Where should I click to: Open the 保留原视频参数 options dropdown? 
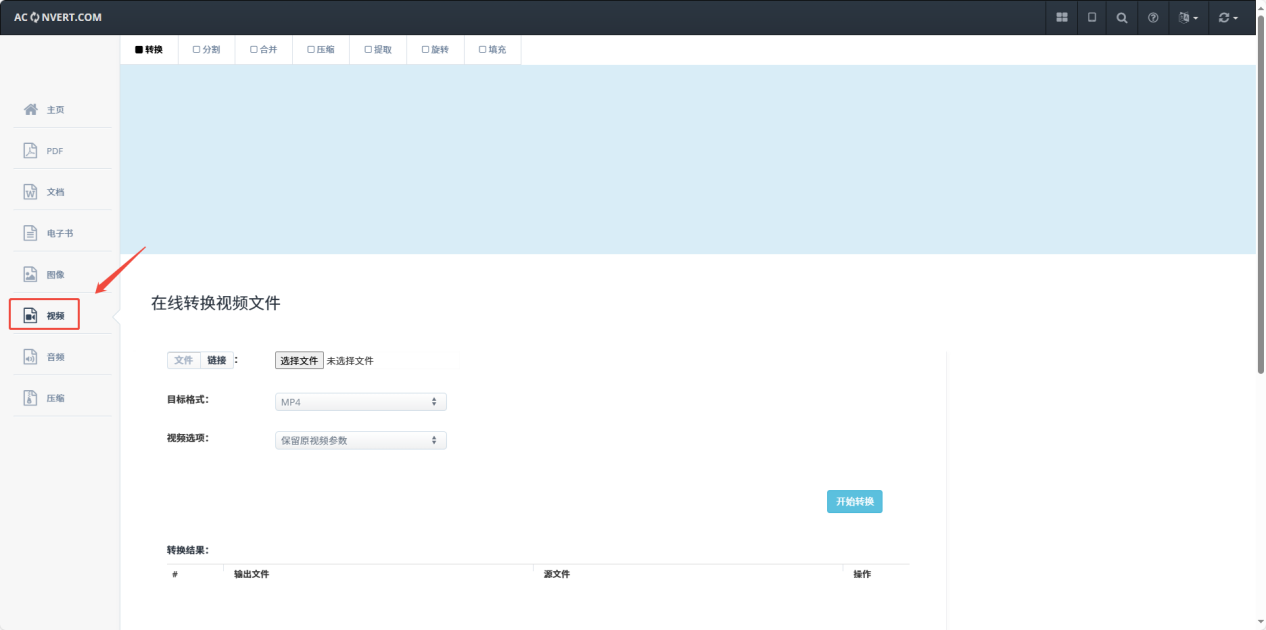pyautogui.click(x=361, y=440)
